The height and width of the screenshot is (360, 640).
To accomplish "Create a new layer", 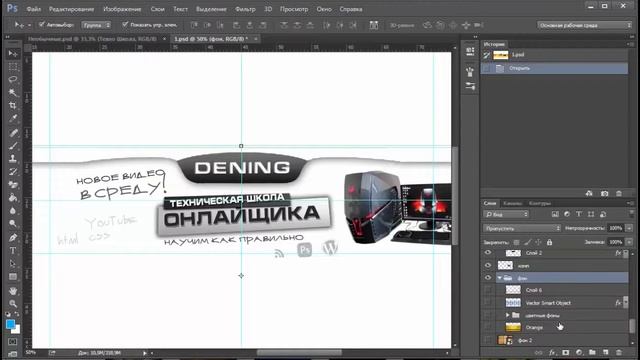I will (605, 352).
